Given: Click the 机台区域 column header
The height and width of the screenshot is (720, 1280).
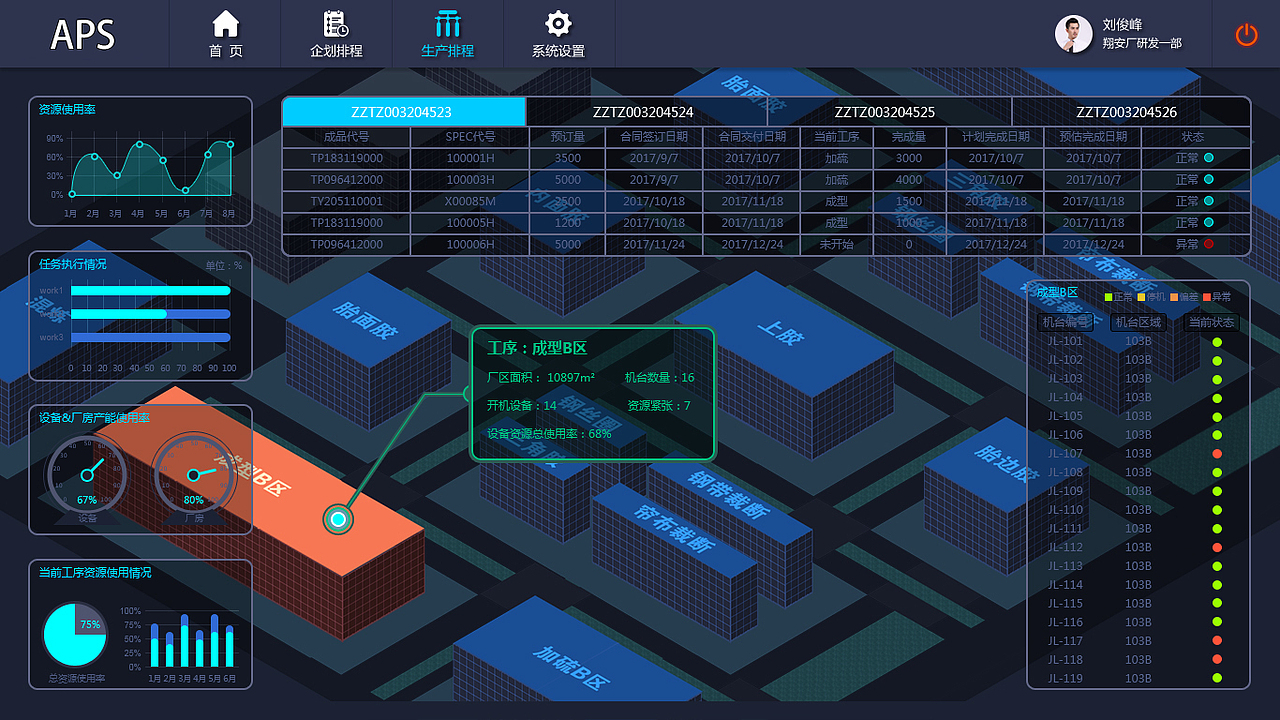Looking at the screenshot, I should tap(1138, 322).
